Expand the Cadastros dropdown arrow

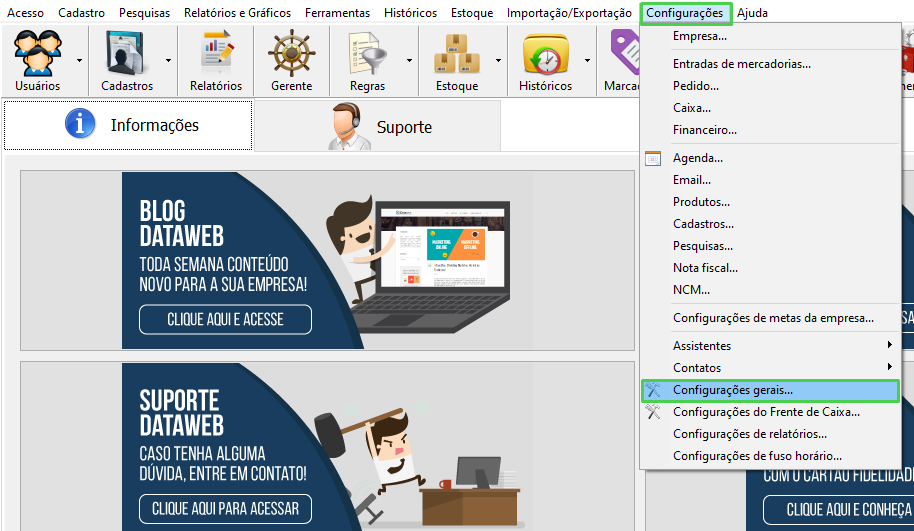coord(168,61)
